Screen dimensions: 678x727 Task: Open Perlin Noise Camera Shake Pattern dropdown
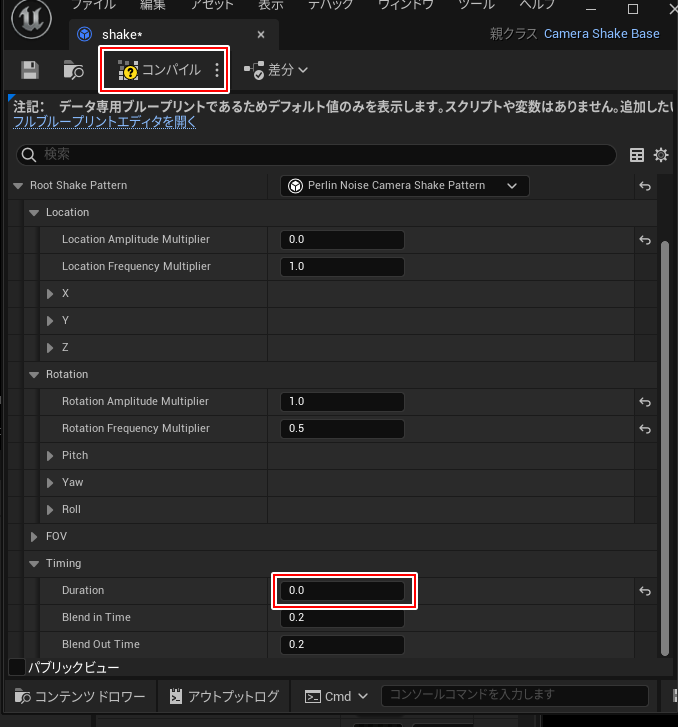coord(405,186)
